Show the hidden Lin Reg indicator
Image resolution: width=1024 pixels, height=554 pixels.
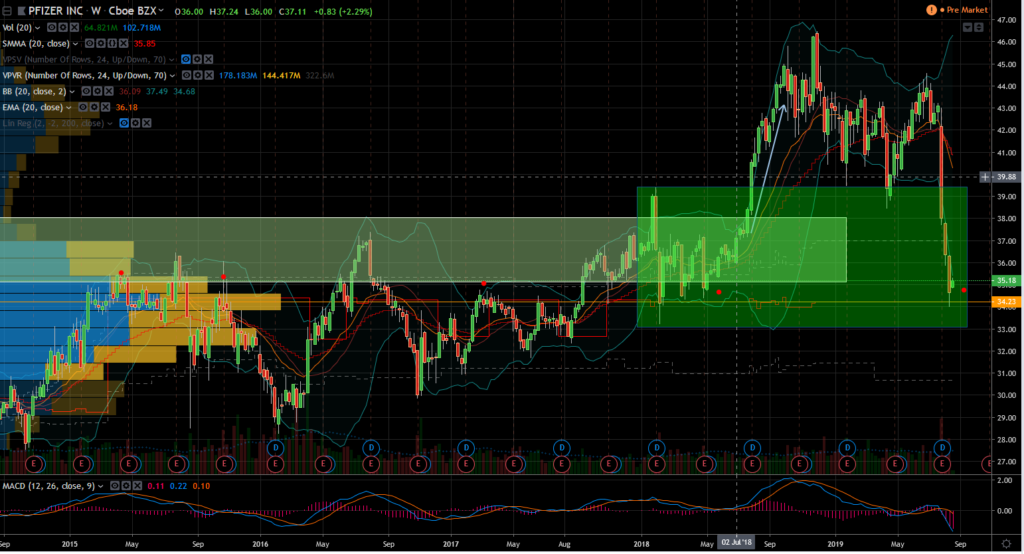[124, 123]
